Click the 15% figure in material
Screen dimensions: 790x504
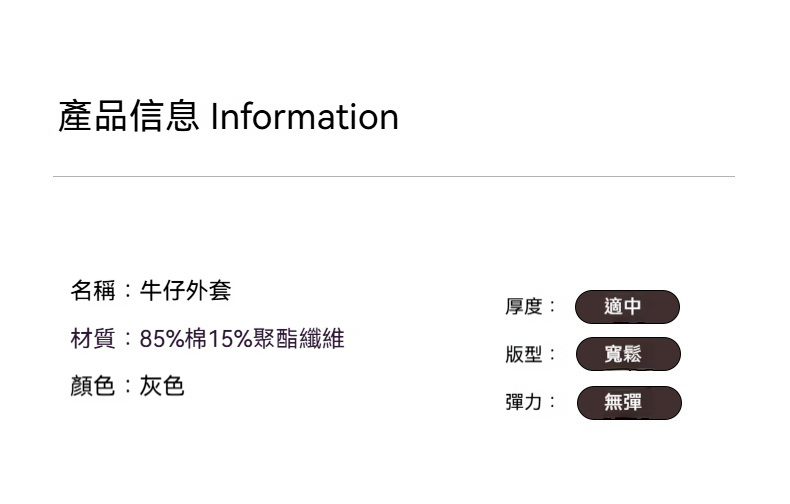point(230,339)
